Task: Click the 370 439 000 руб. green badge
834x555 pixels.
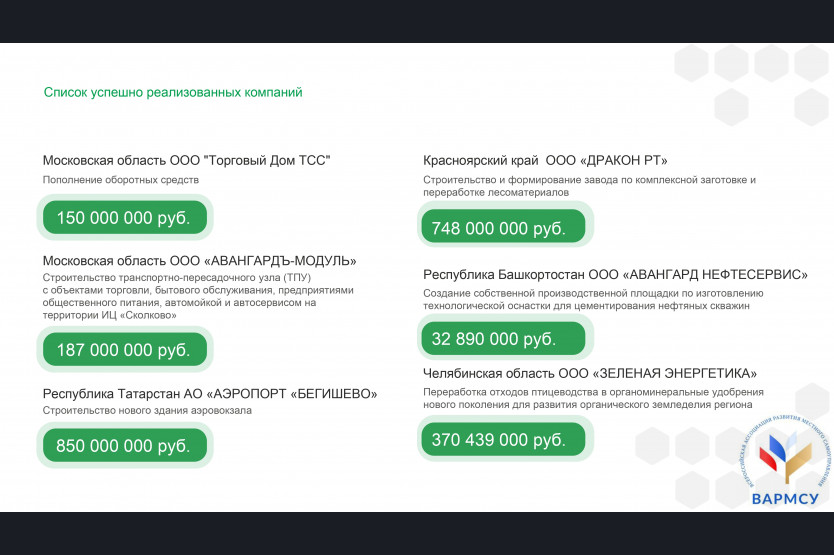Action: point(503,440)
